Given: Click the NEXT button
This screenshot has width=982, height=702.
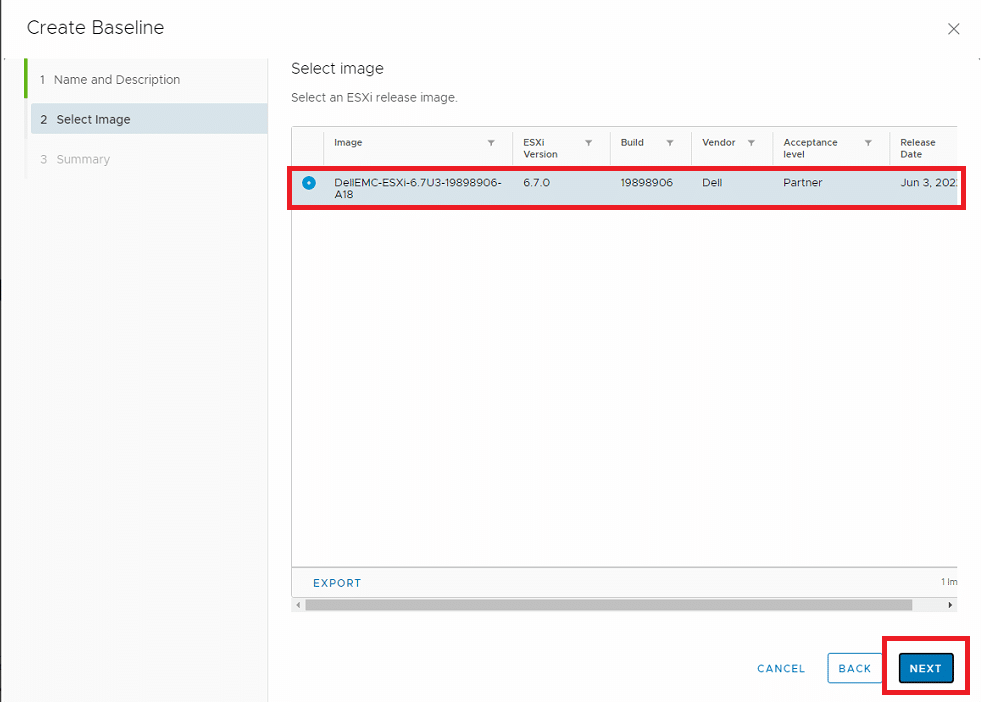Looking at the screenshot, I should 926,668.
